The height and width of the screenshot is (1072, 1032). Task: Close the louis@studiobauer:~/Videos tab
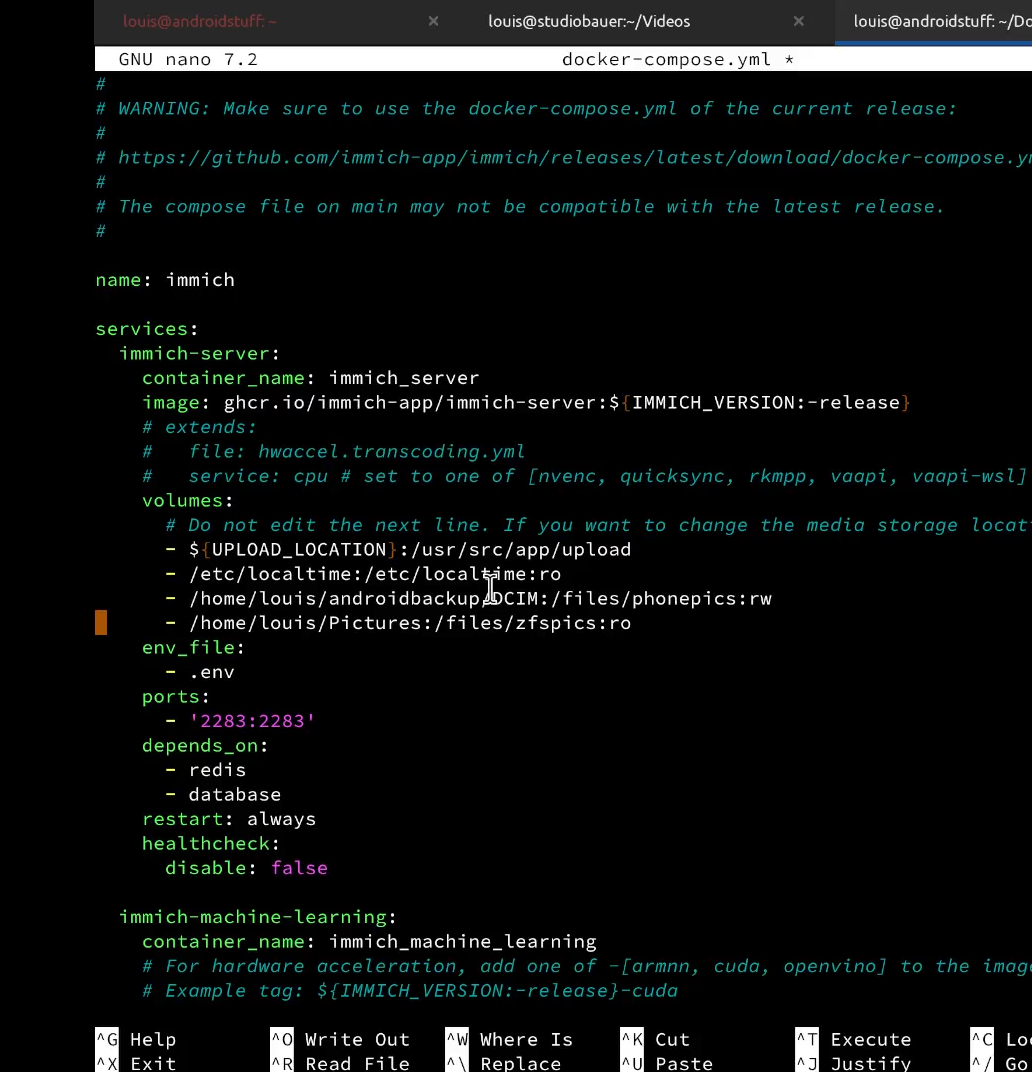pos(798,21)
